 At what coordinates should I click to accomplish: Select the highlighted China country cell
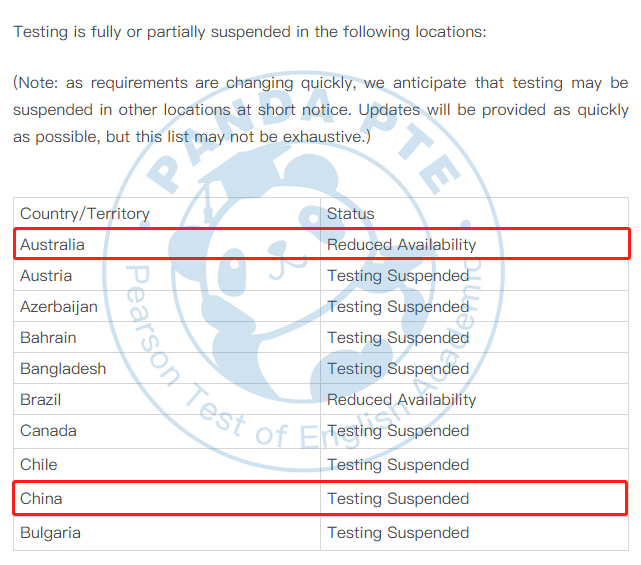click(41, 498)
